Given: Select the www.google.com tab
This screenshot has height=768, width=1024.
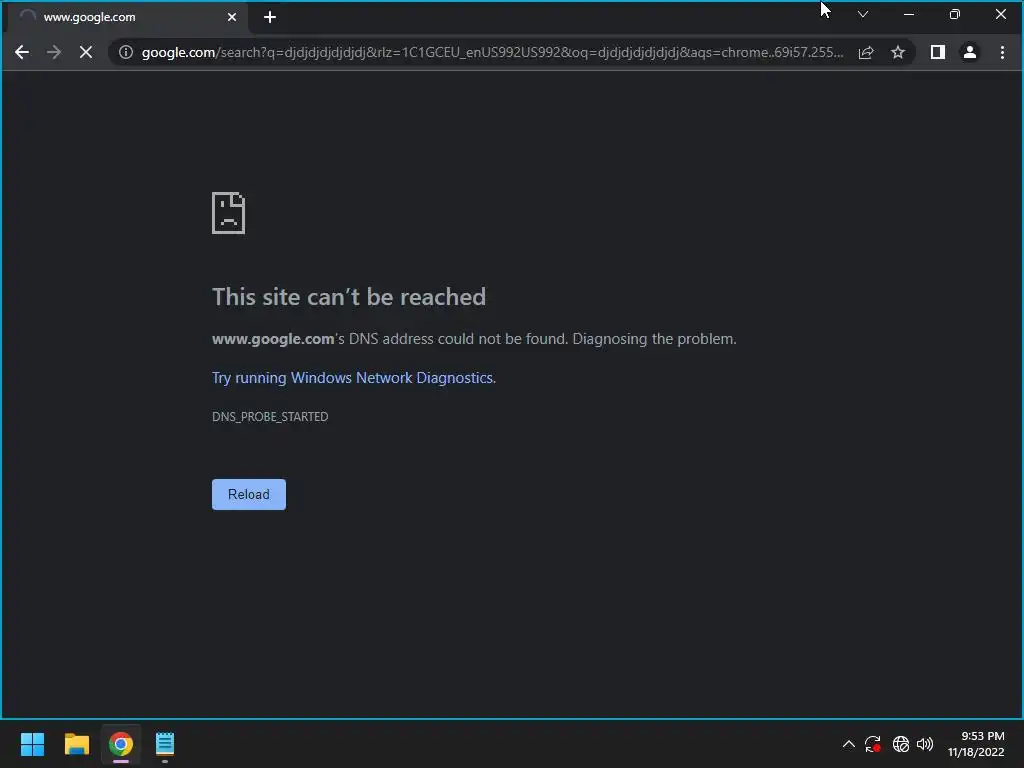Looking at the screenshot, I should [127, 17].
